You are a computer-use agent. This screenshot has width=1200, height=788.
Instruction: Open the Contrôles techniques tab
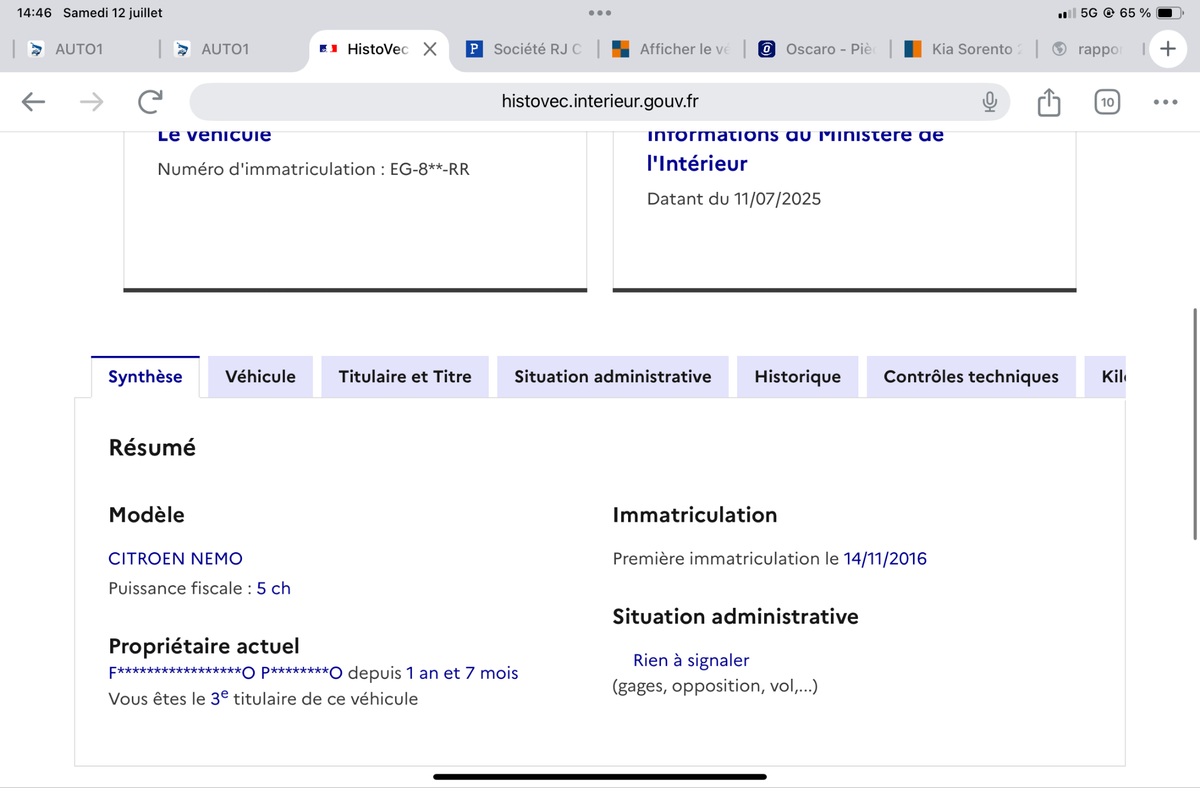(971, 377)
